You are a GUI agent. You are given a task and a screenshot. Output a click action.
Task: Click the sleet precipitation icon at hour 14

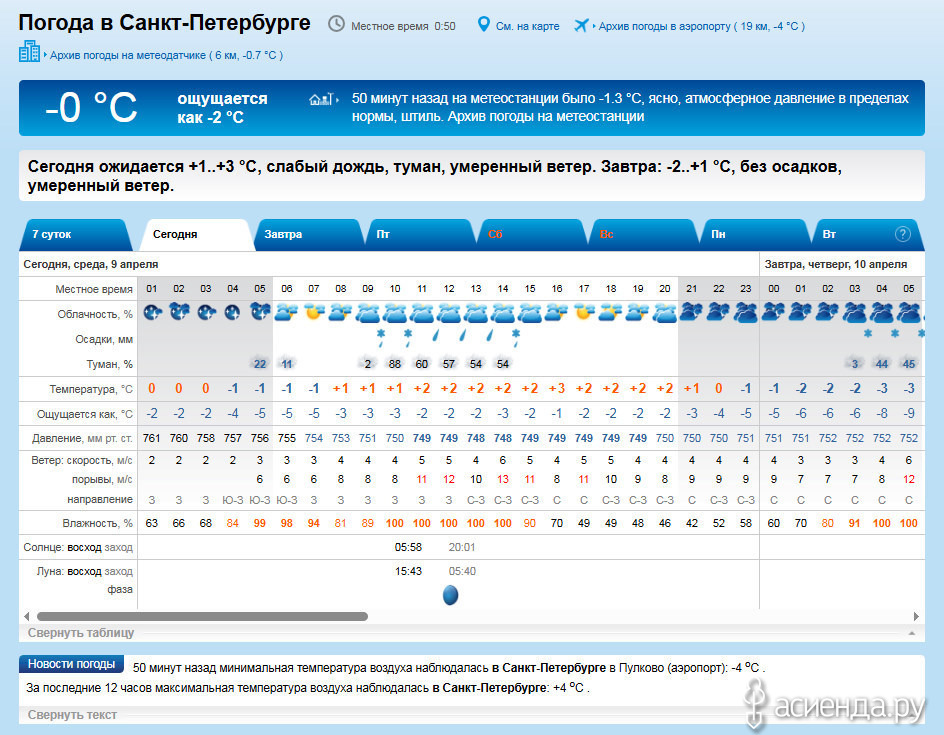[x=516, y=338]
